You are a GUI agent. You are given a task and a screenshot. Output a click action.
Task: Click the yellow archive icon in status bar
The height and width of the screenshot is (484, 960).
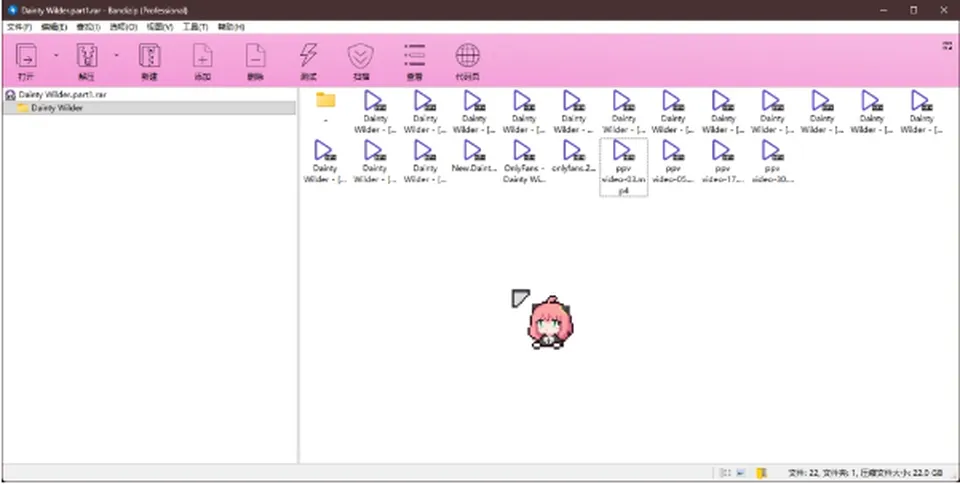(761, 473)
